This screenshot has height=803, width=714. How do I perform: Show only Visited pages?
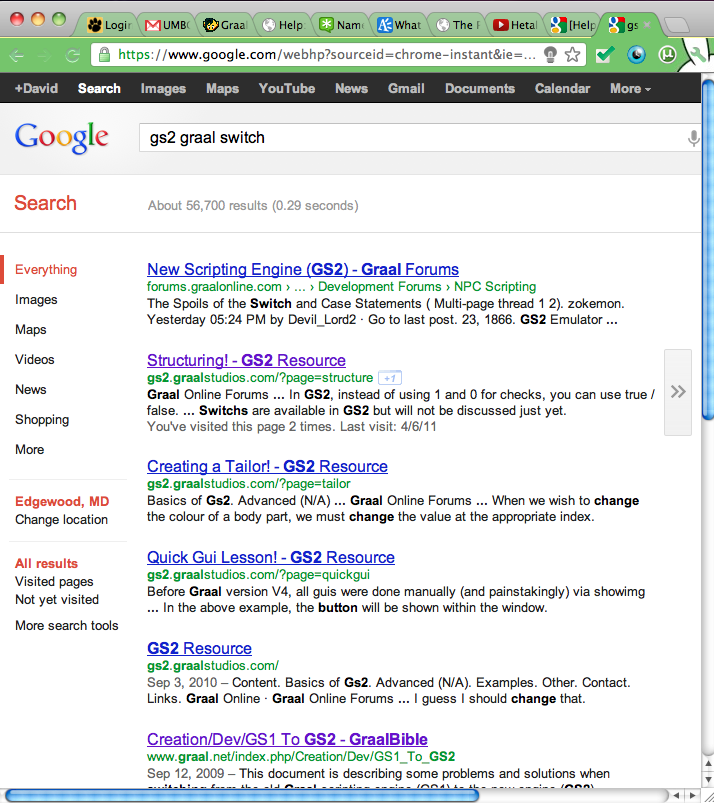tap(54, 582)
